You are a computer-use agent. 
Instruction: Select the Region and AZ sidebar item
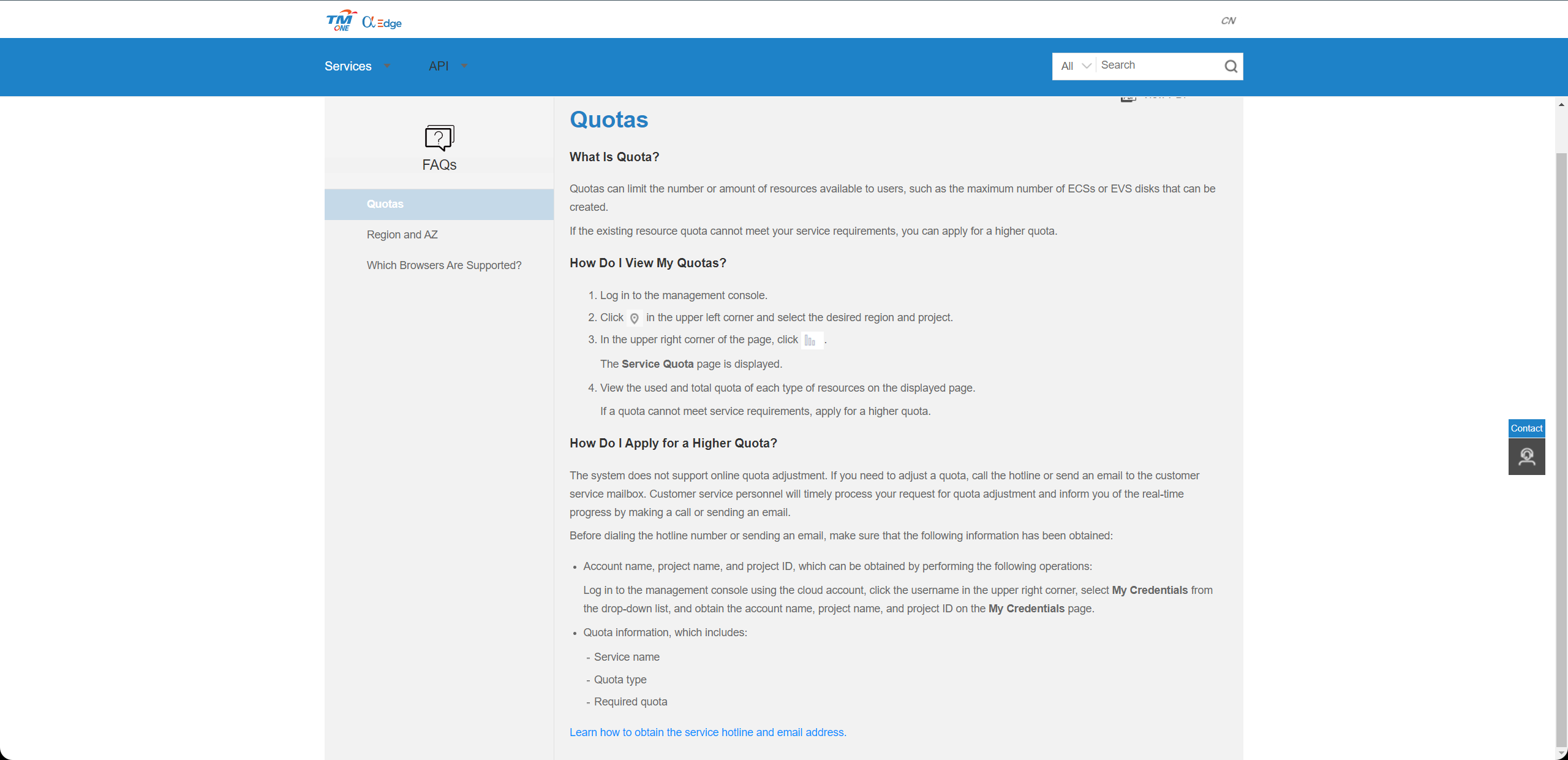tap(402, 234)
